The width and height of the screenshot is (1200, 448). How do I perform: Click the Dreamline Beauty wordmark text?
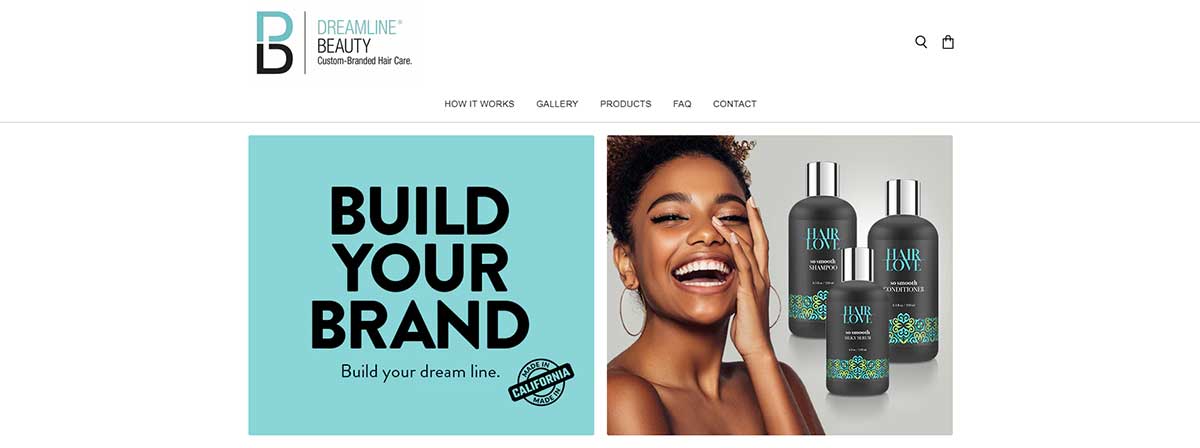click(x=360, y=36)
